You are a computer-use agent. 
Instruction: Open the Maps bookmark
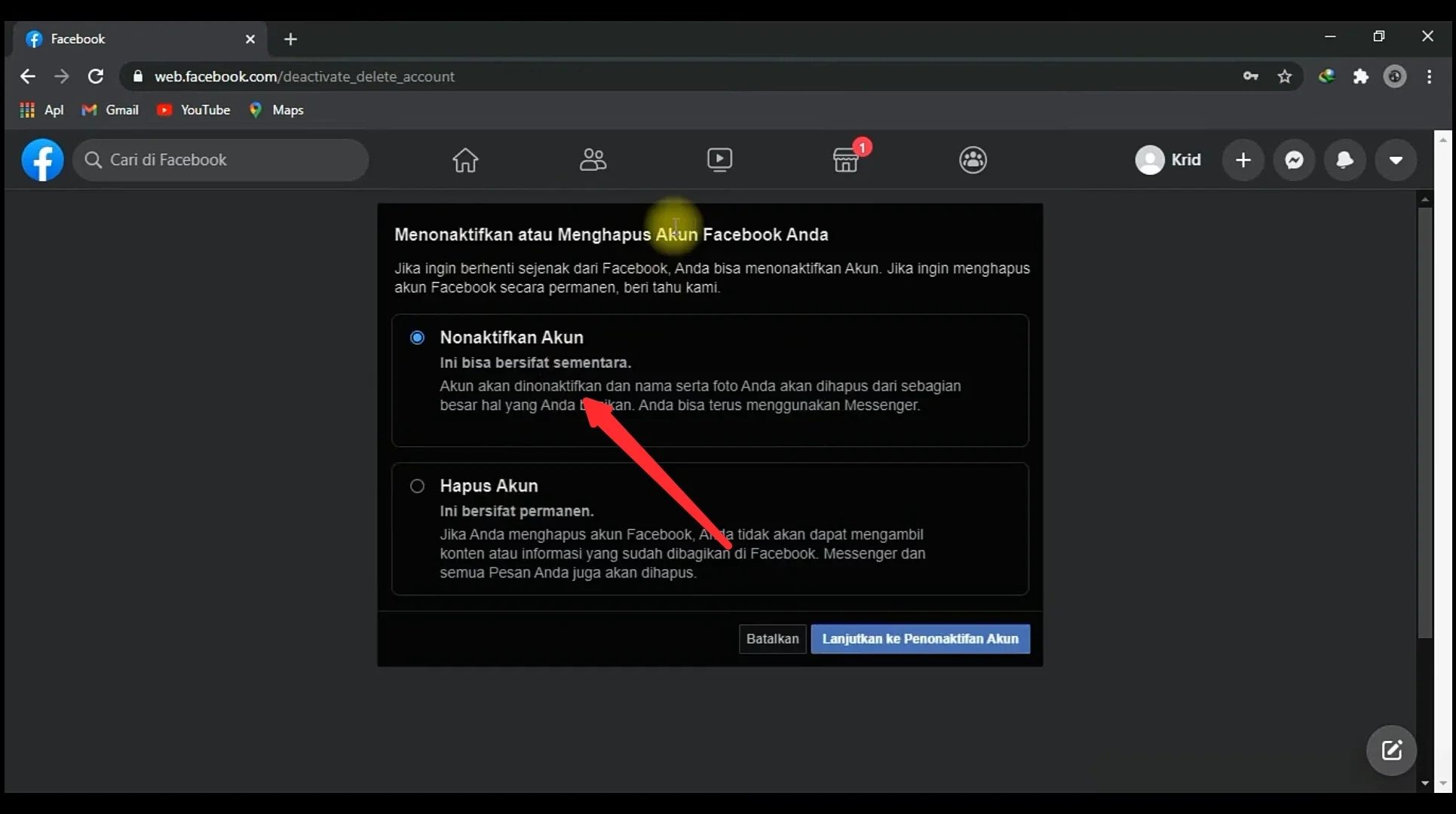coord(276,110)
